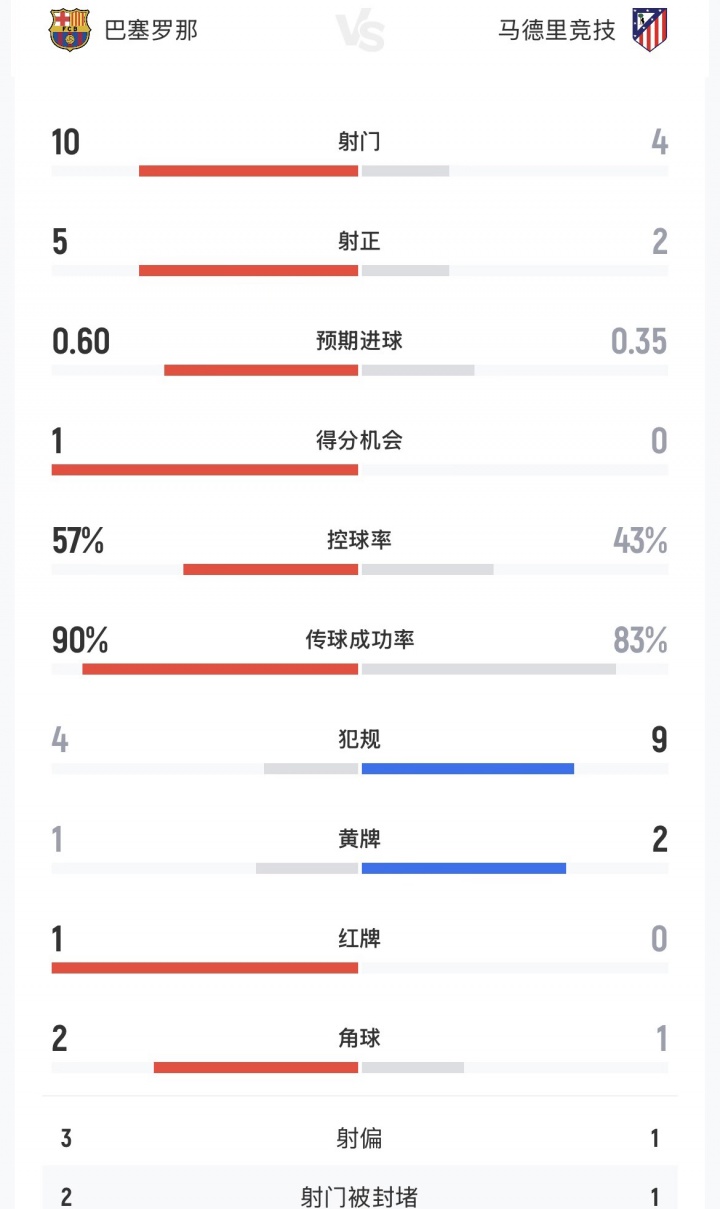
Task: Click the 黄牌 stat label
Action: coord(359,839)
